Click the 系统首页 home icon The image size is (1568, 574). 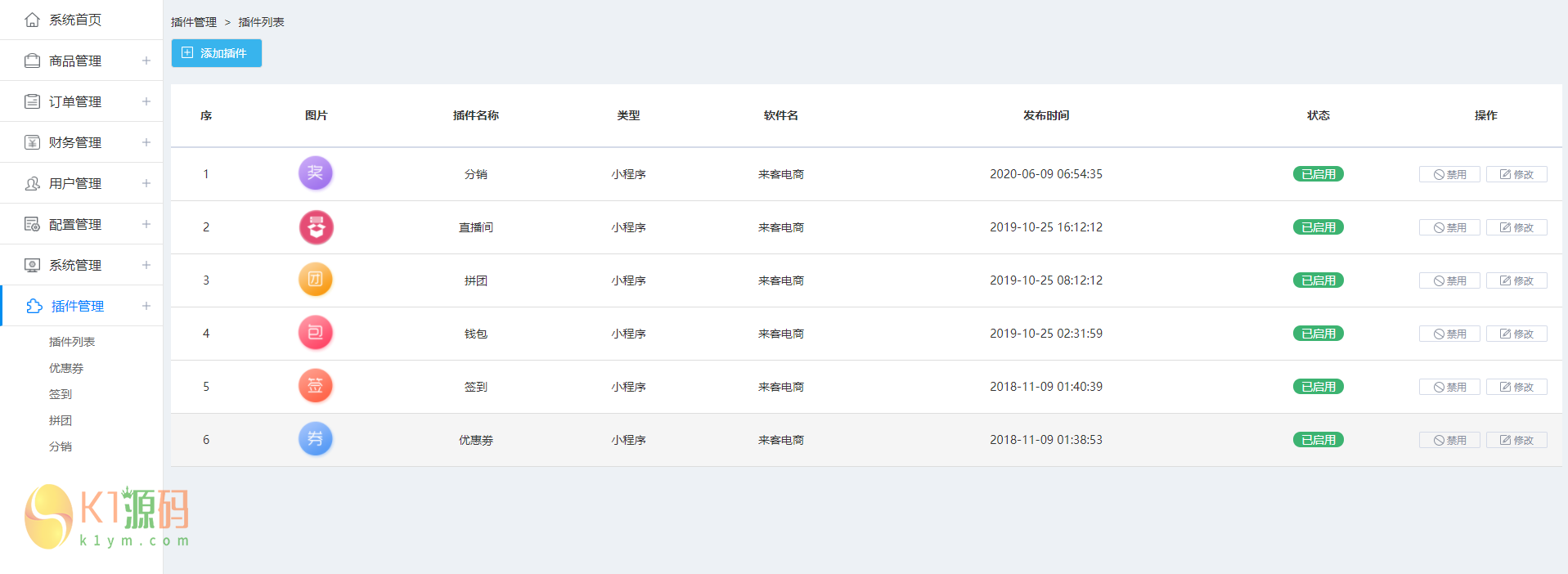tap(33, 20)
